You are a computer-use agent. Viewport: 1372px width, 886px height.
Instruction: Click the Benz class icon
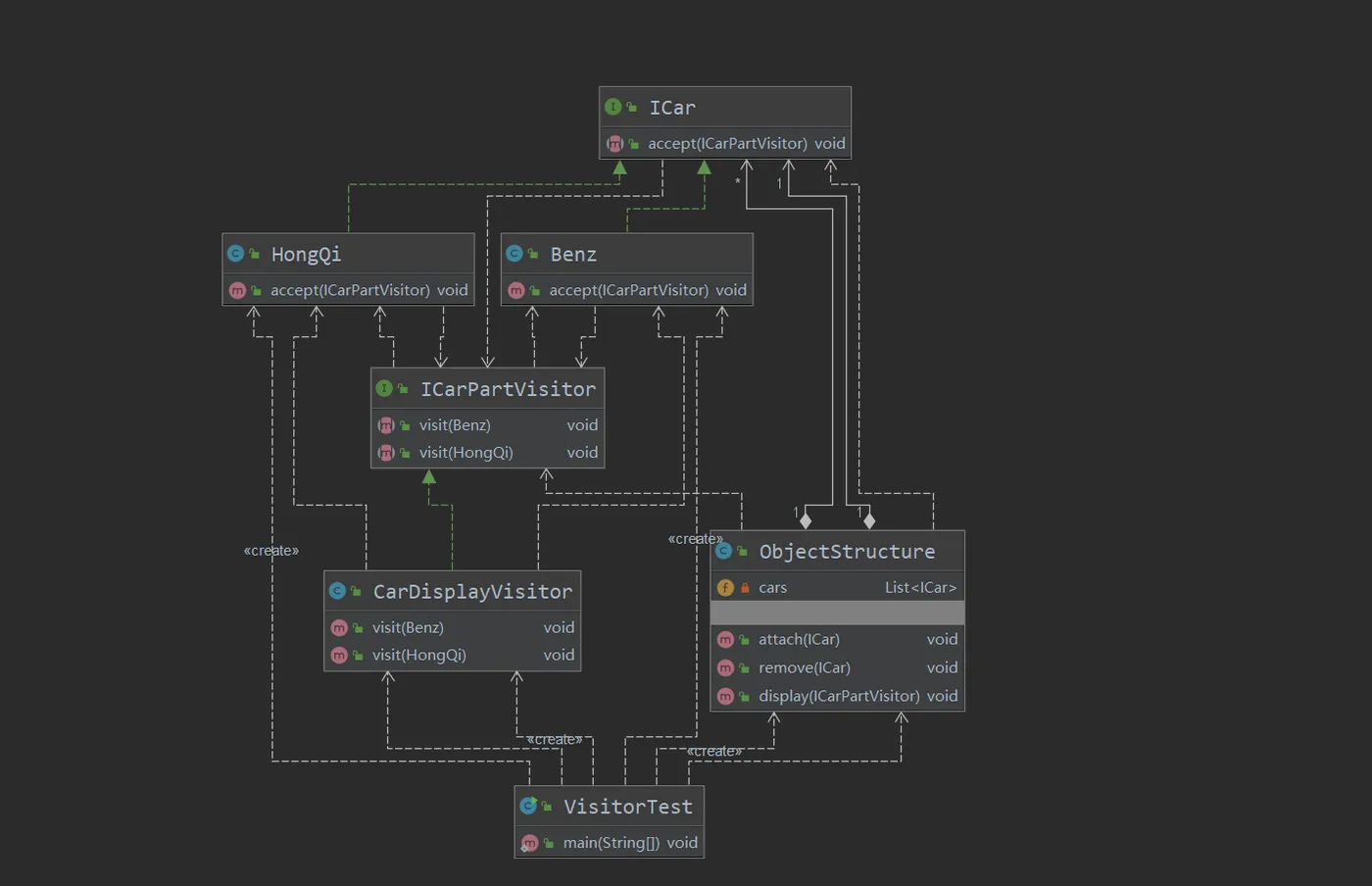(x=514, y=254)
